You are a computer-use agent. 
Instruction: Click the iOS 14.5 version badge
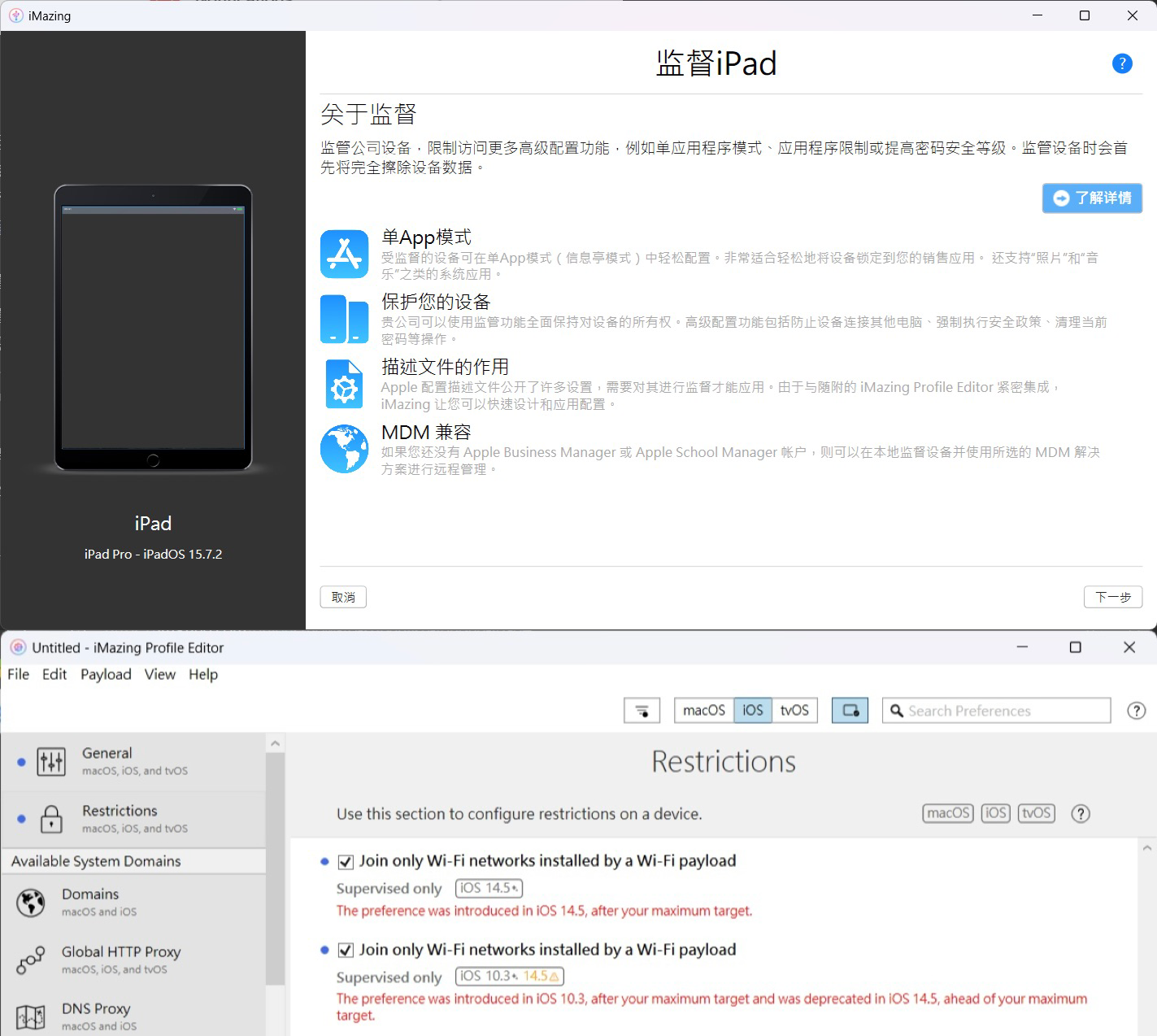[489, 888]
